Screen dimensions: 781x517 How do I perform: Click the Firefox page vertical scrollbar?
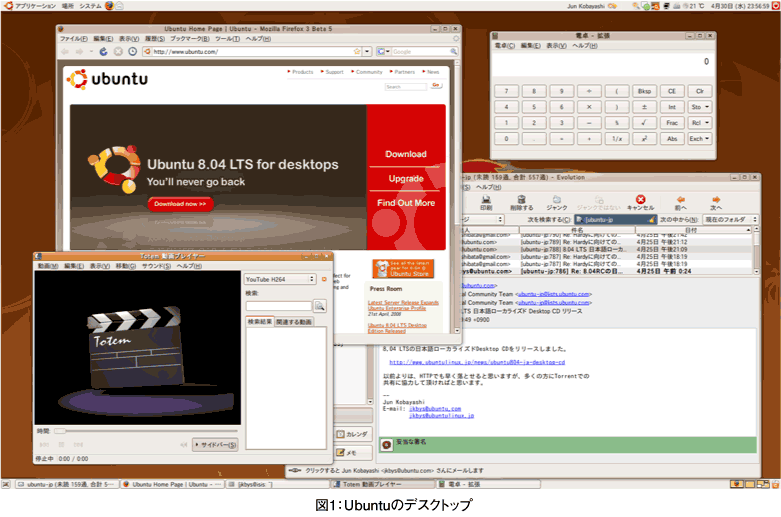457,197
